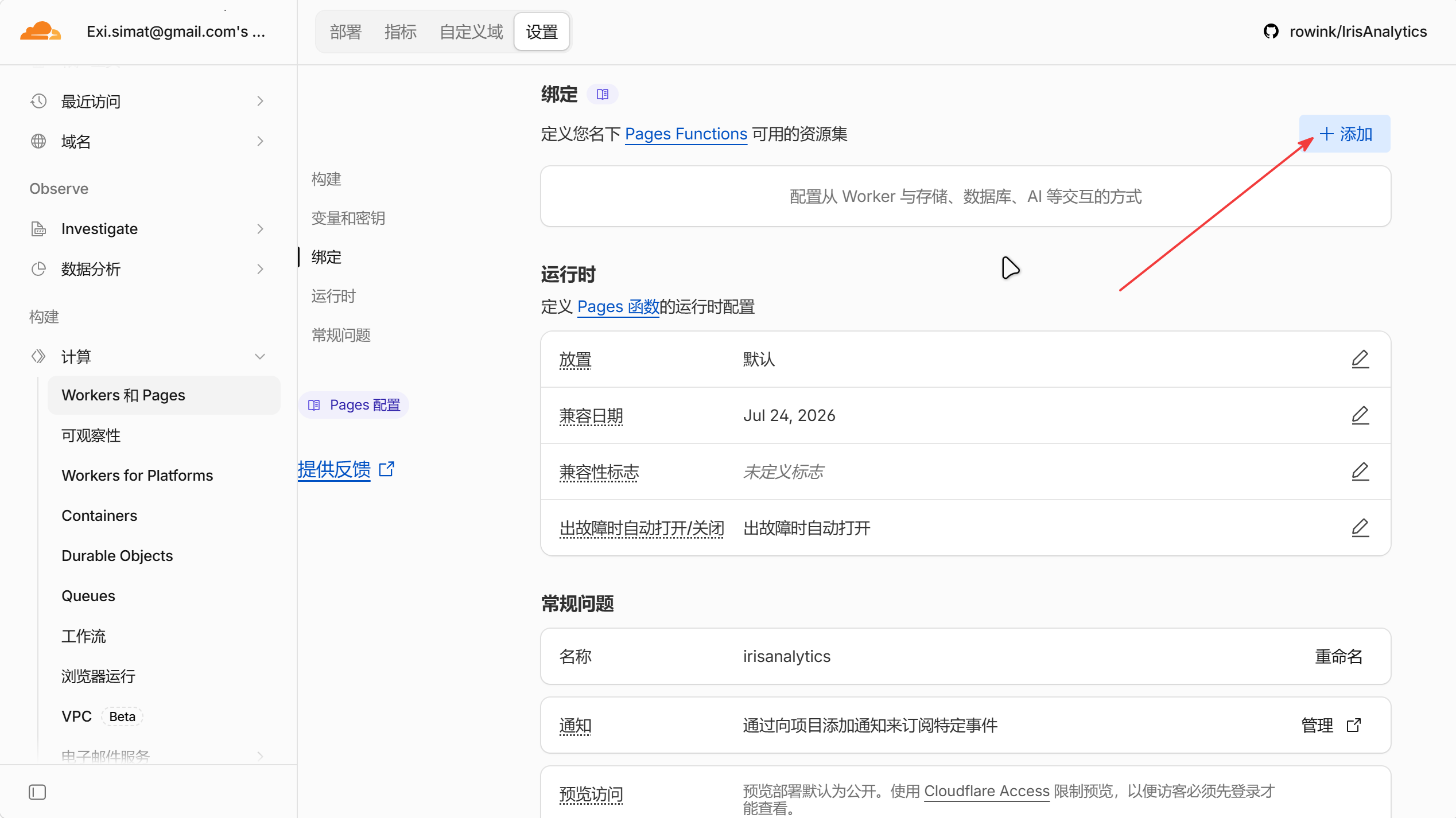Jump to 运行时 settings section
This screenshot has width=1456, height=818.
click(x=333, y=296)
